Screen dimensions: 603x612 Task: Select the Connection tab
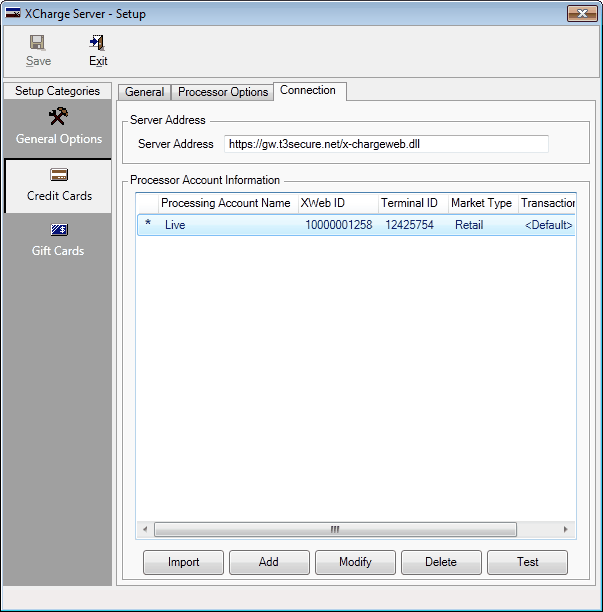point(308,91)
